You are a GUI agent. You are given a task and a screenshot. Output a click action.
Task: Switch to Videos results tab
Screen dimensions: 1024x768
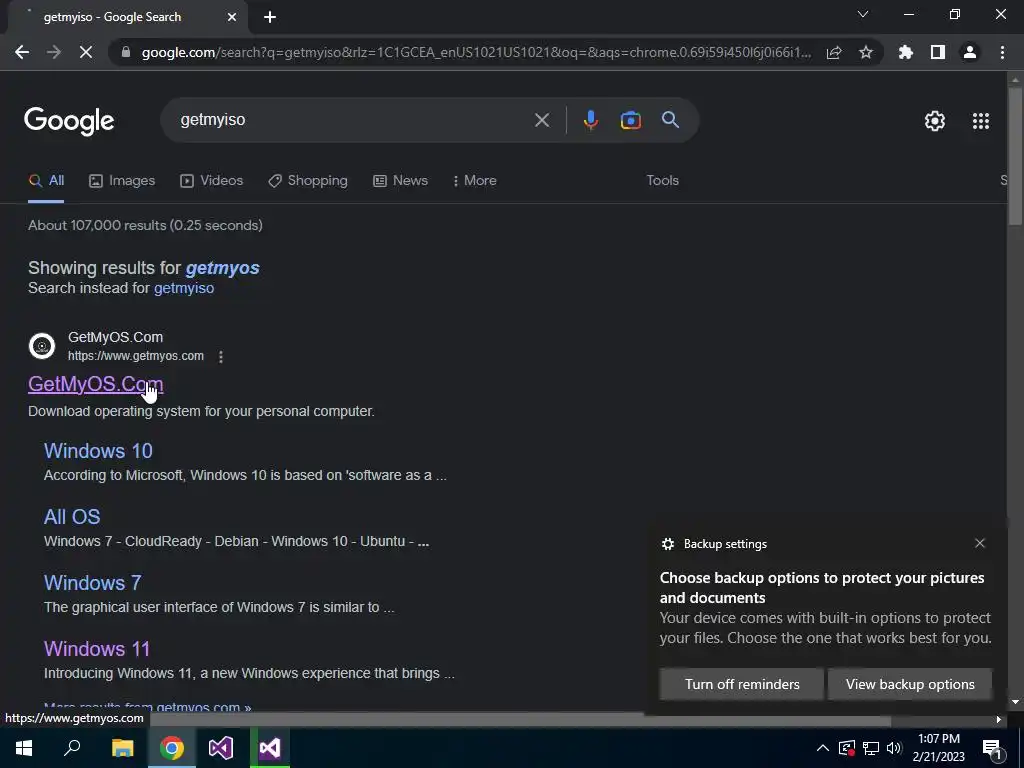(x=212, y=181)
